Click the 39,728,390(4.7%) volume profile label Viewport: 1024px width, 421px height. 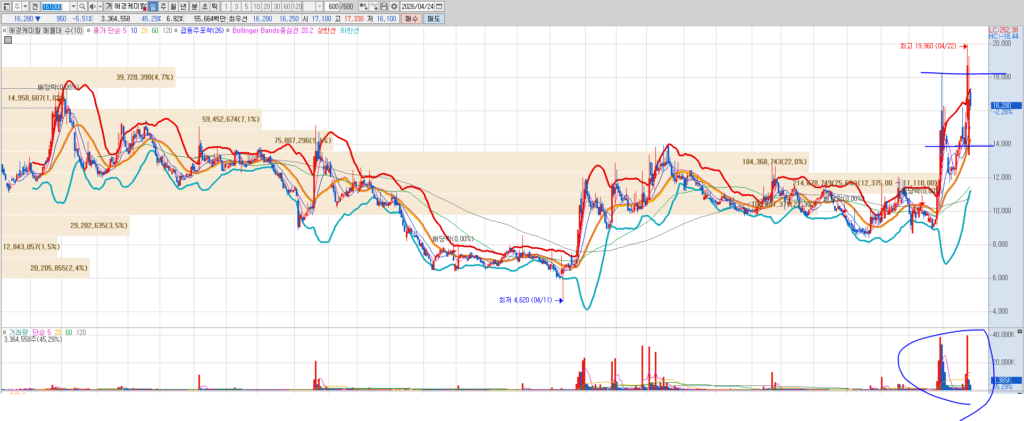[145, 77]
